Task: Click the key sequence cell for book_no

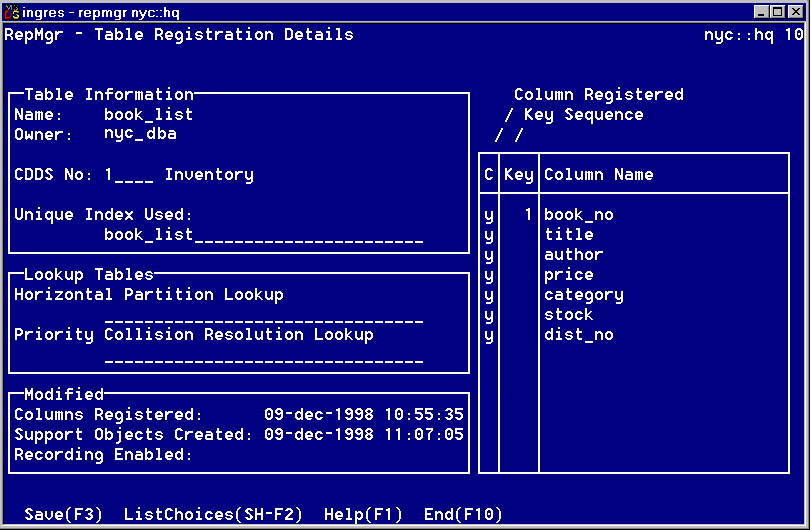Action: click(519, 215)
